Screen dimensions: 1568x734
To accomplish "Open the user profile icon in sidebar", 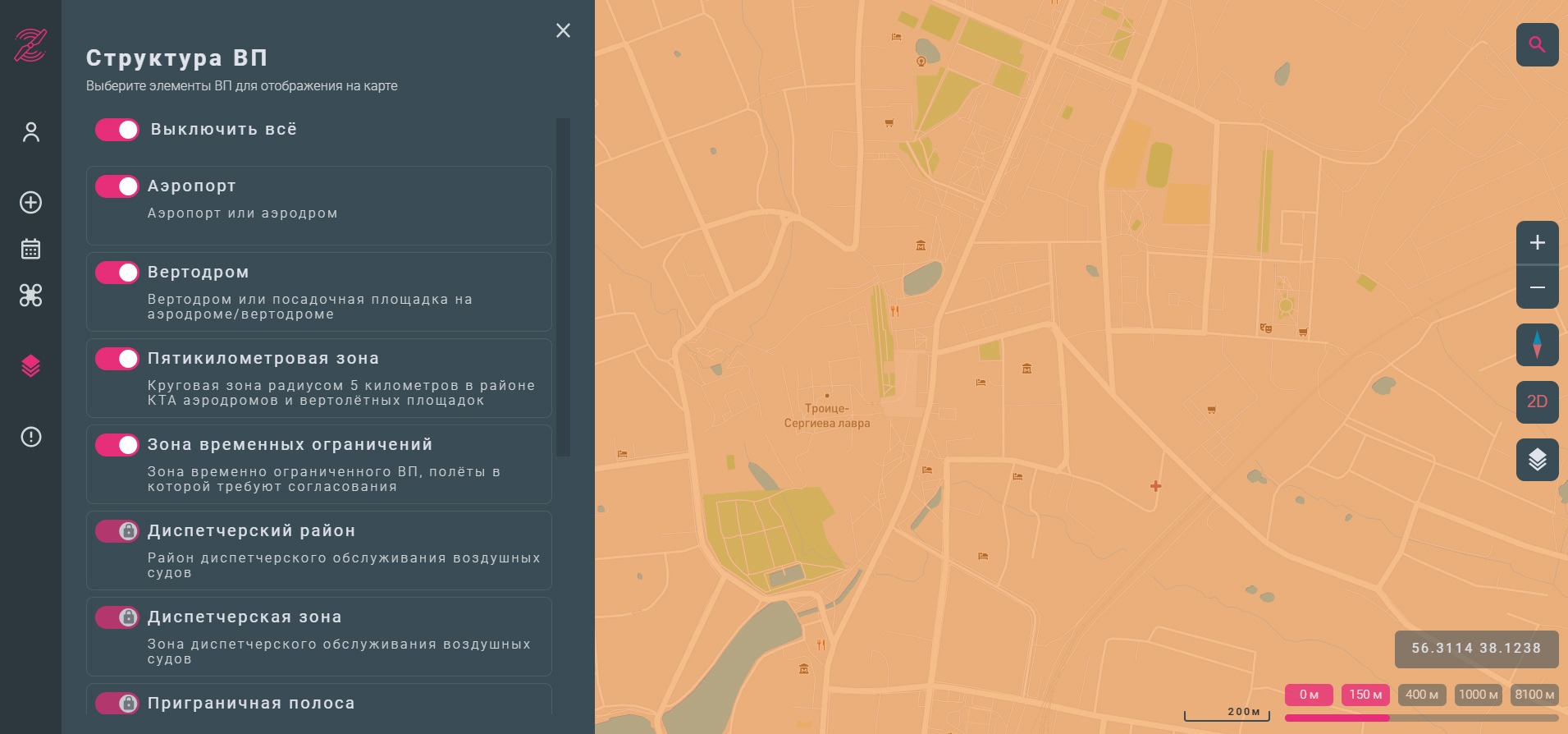I will (x=30, y=132).
